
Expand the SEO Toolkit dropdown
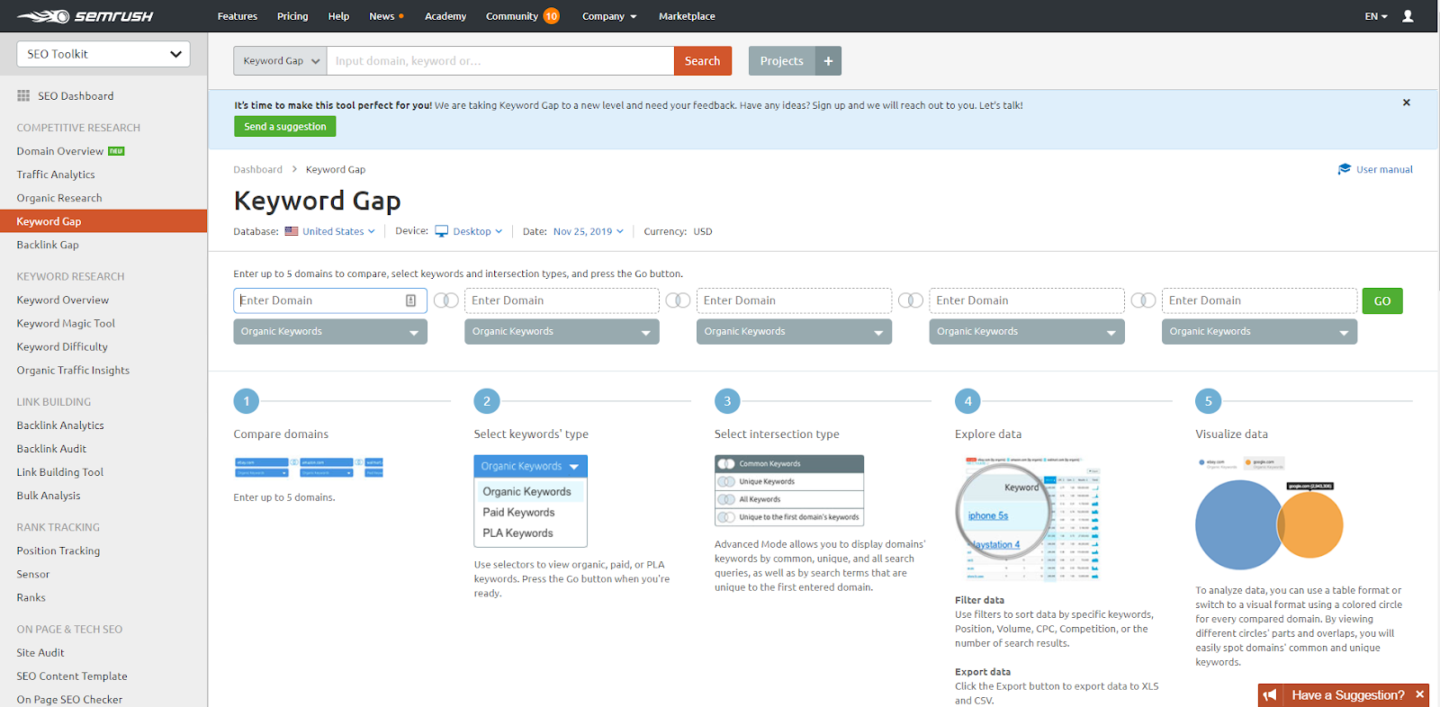103,54
